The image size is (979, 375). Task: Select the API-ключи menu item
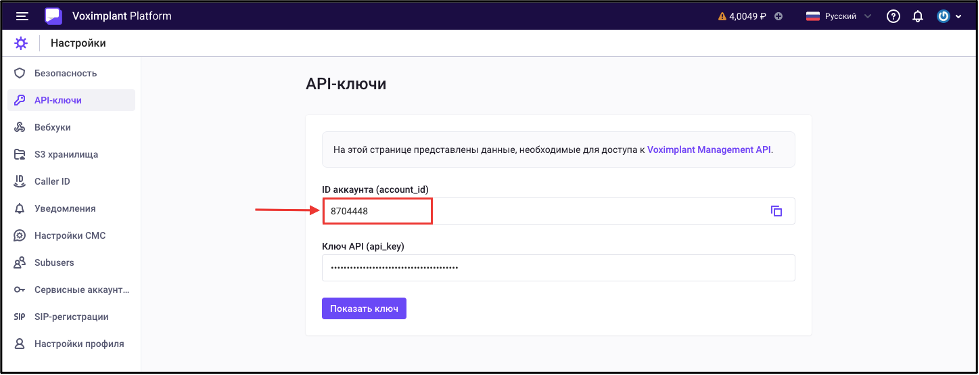[71, 100]
